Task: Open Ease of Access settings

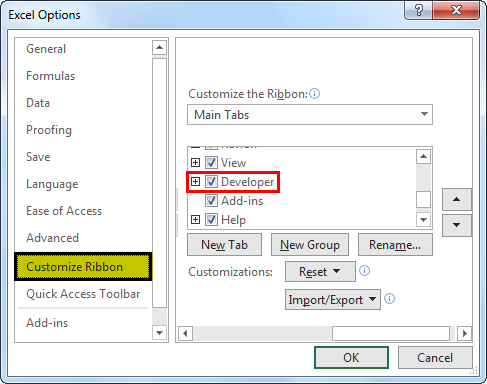Action: tap(64, 211)
